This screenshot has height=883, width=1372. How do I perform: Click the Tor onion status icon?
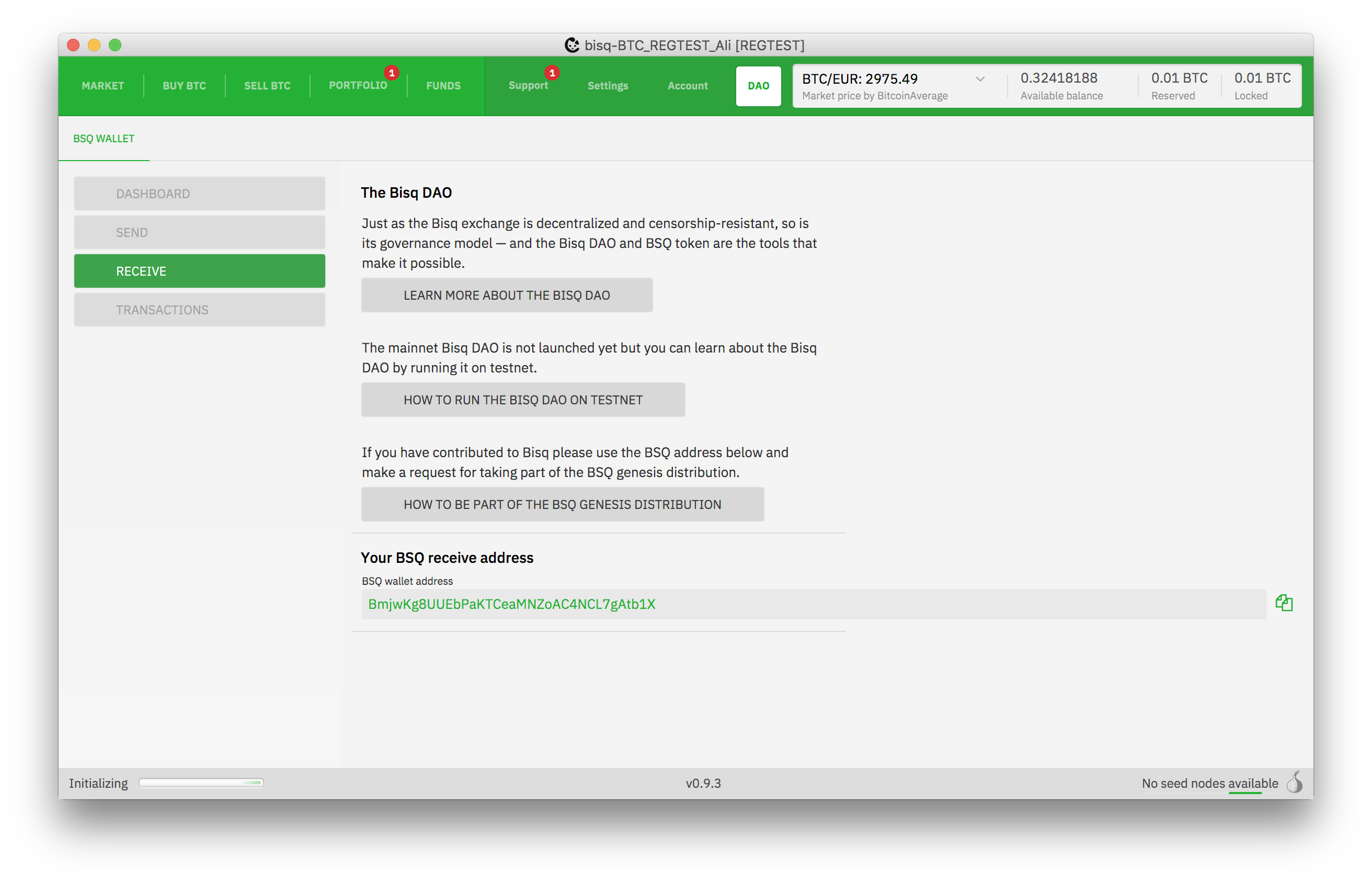pos(1295,783)
